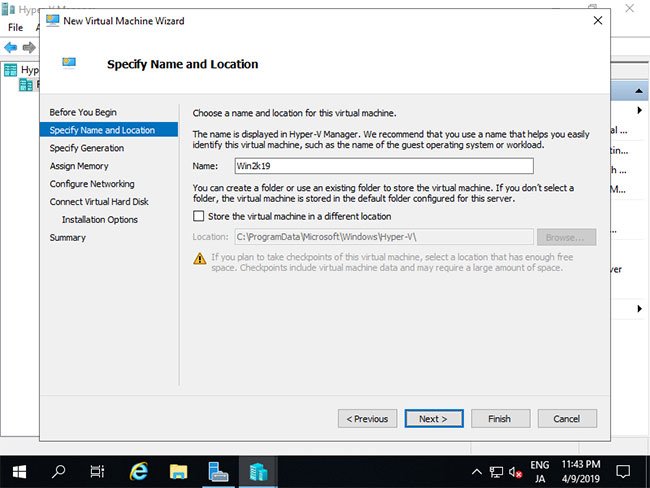
Task: Go to Before You Begin step
Action: pos(83,112)
